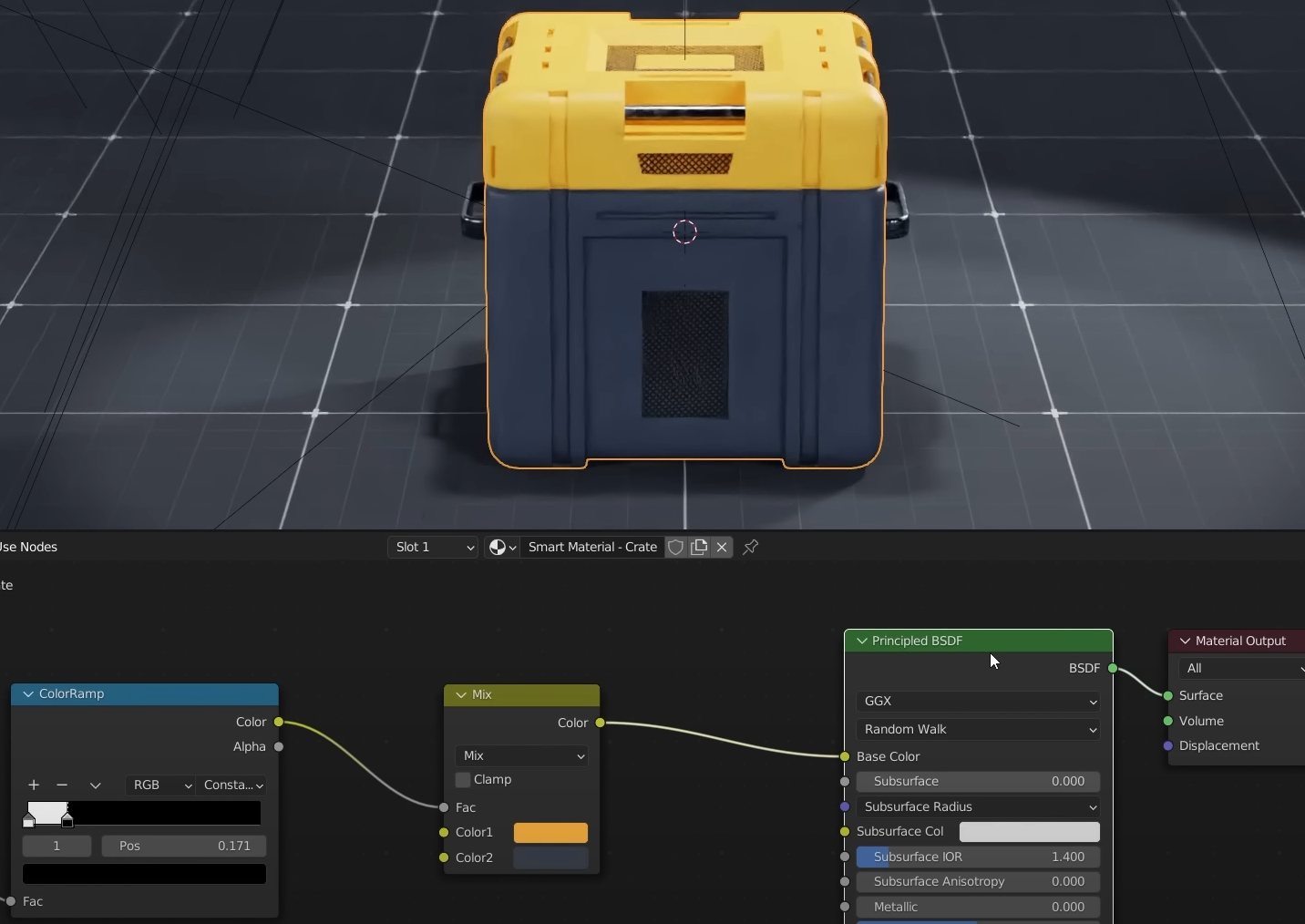Collapse the Material Output node

click(1185, 642)
